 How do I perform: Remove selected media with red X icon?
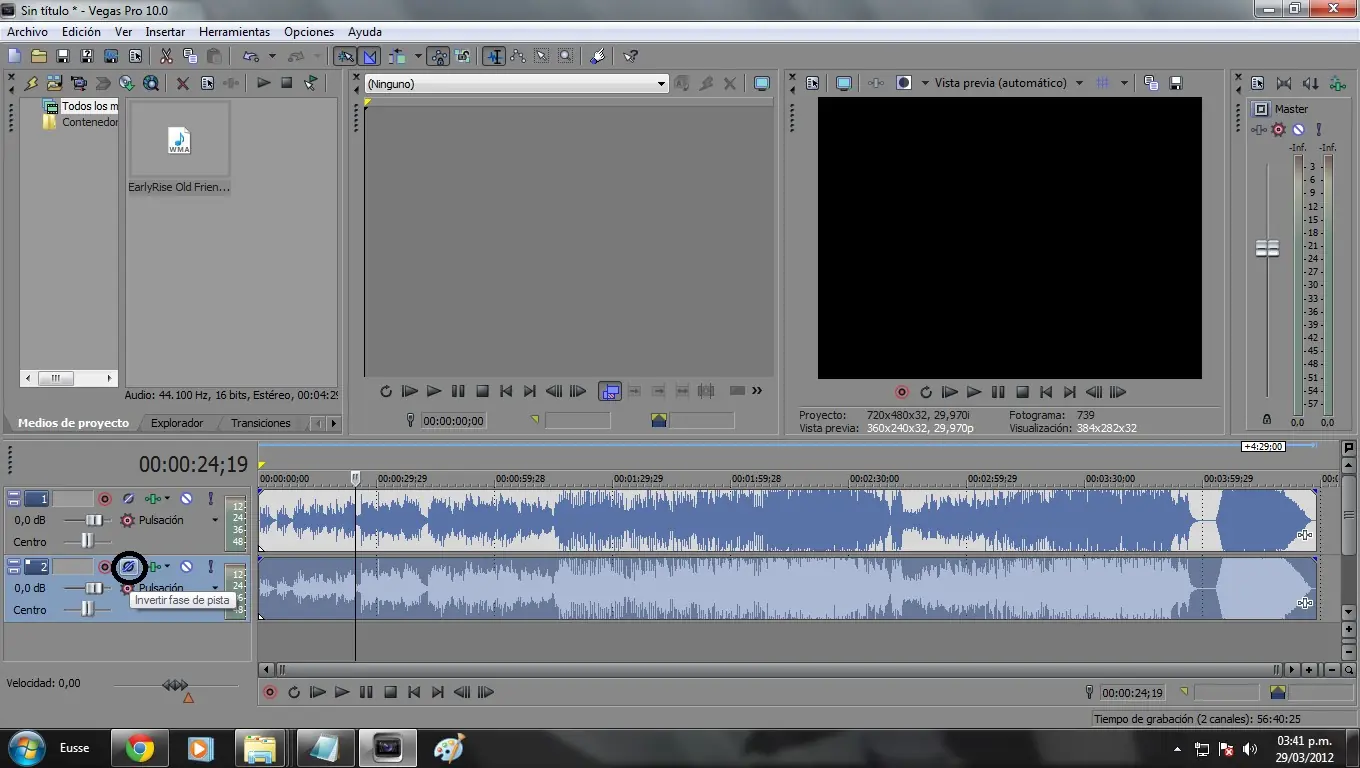[182, 83]
